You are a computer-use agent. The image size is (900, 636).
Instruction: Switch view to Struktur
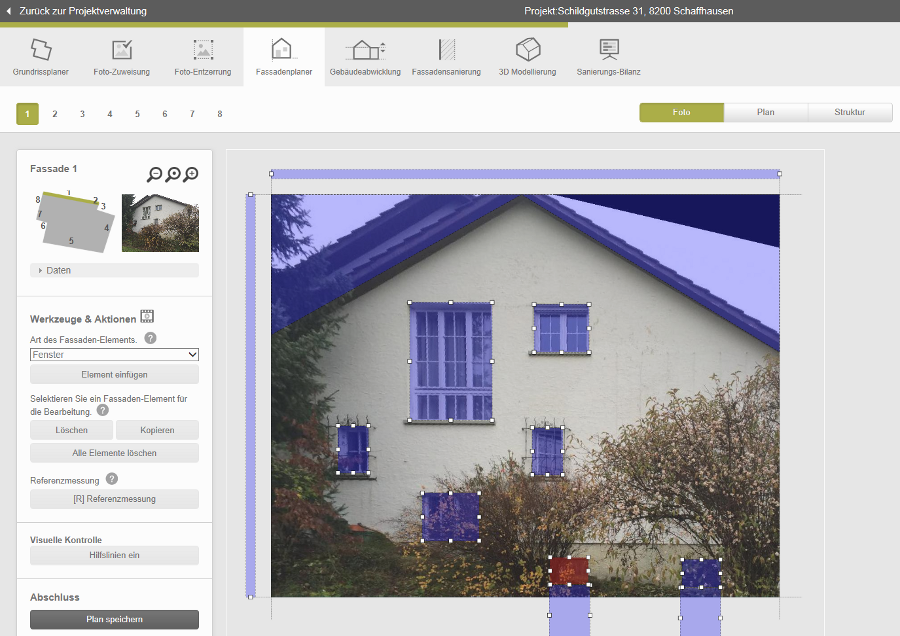pos(849,112)
